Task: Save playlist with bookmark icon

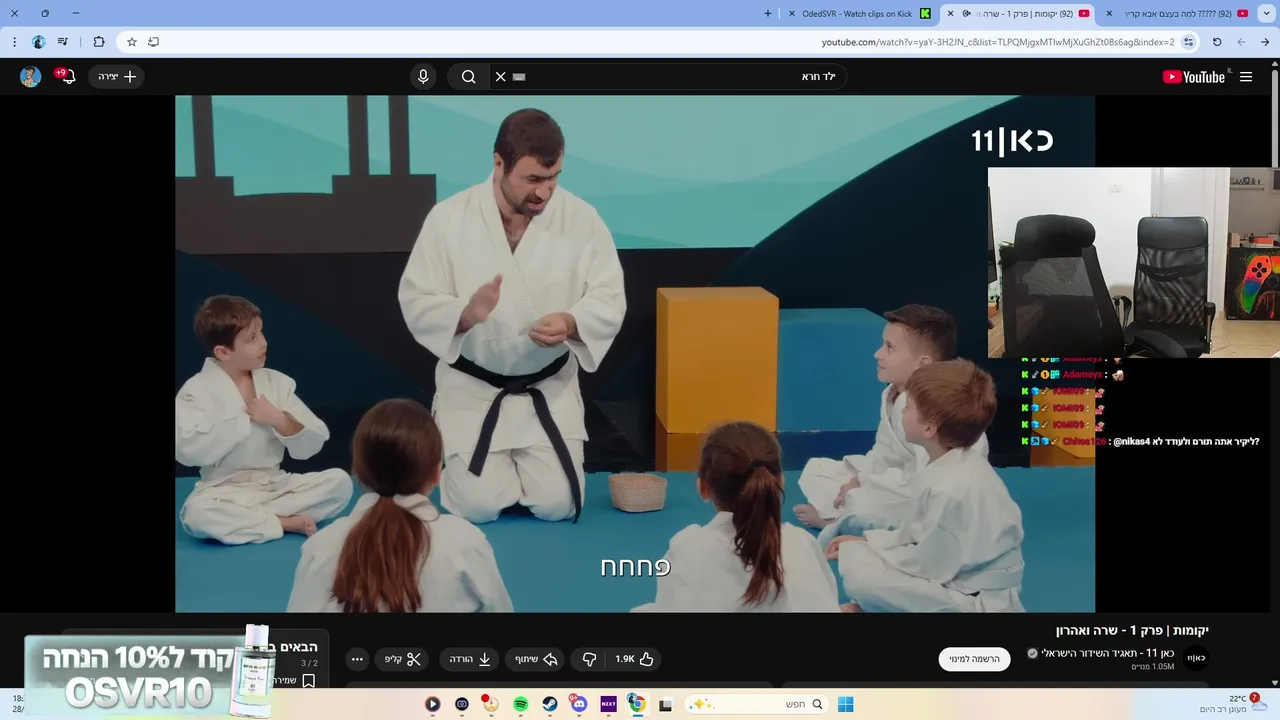Action: pos(309,681)
